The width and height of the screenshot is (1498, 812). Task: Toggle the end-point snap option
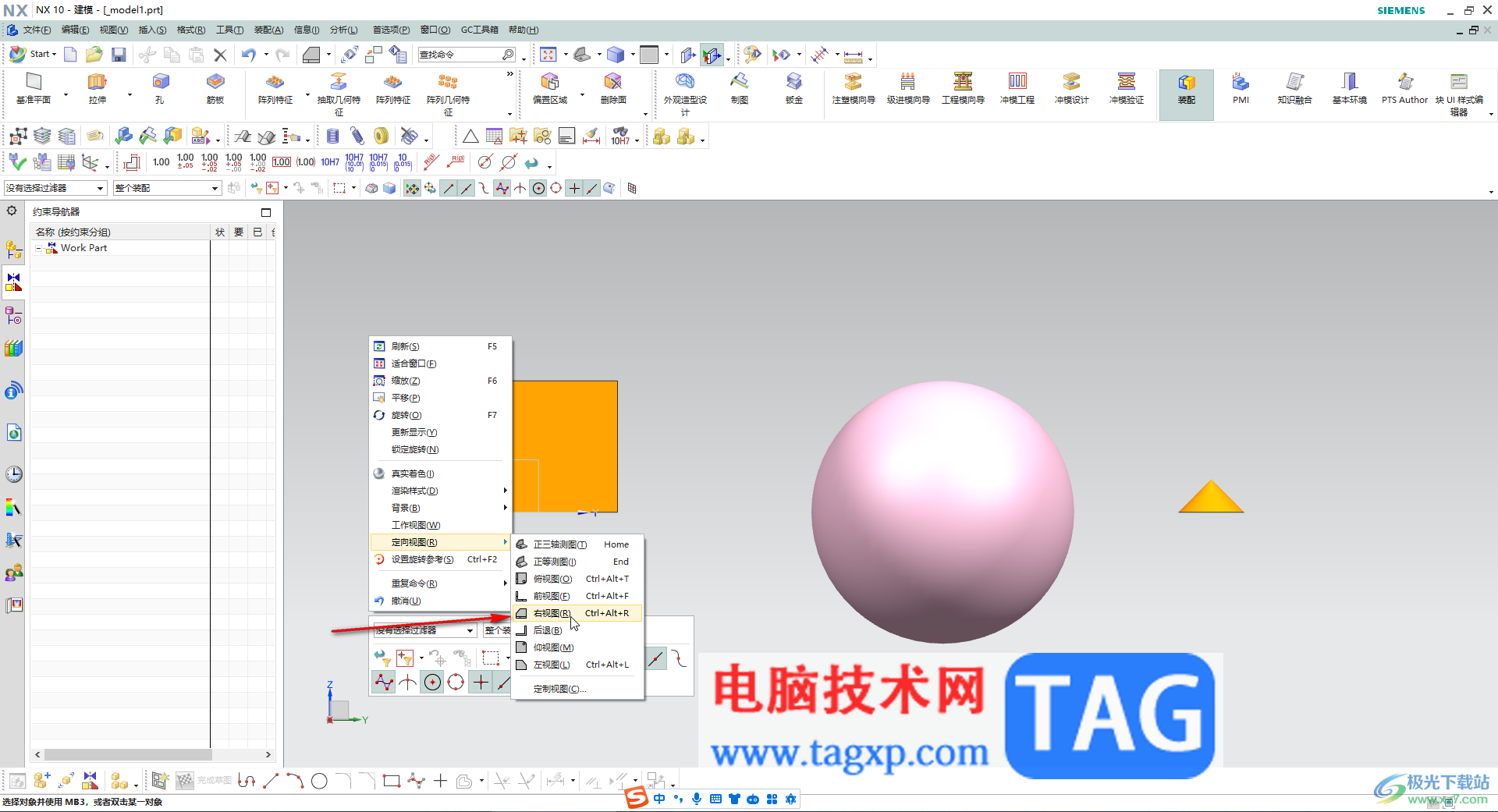pyautogui.click(x=449, y=188)
